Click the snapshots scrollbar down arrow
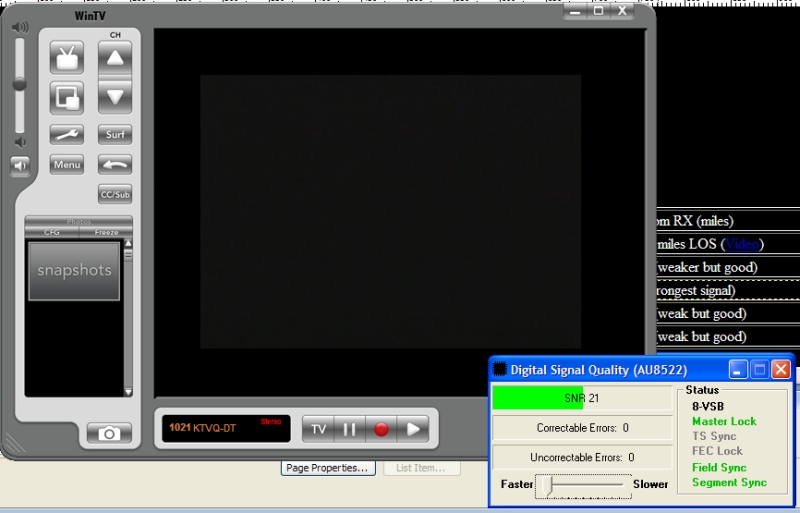This screenshot has width=800, height=513. [128, 392]
